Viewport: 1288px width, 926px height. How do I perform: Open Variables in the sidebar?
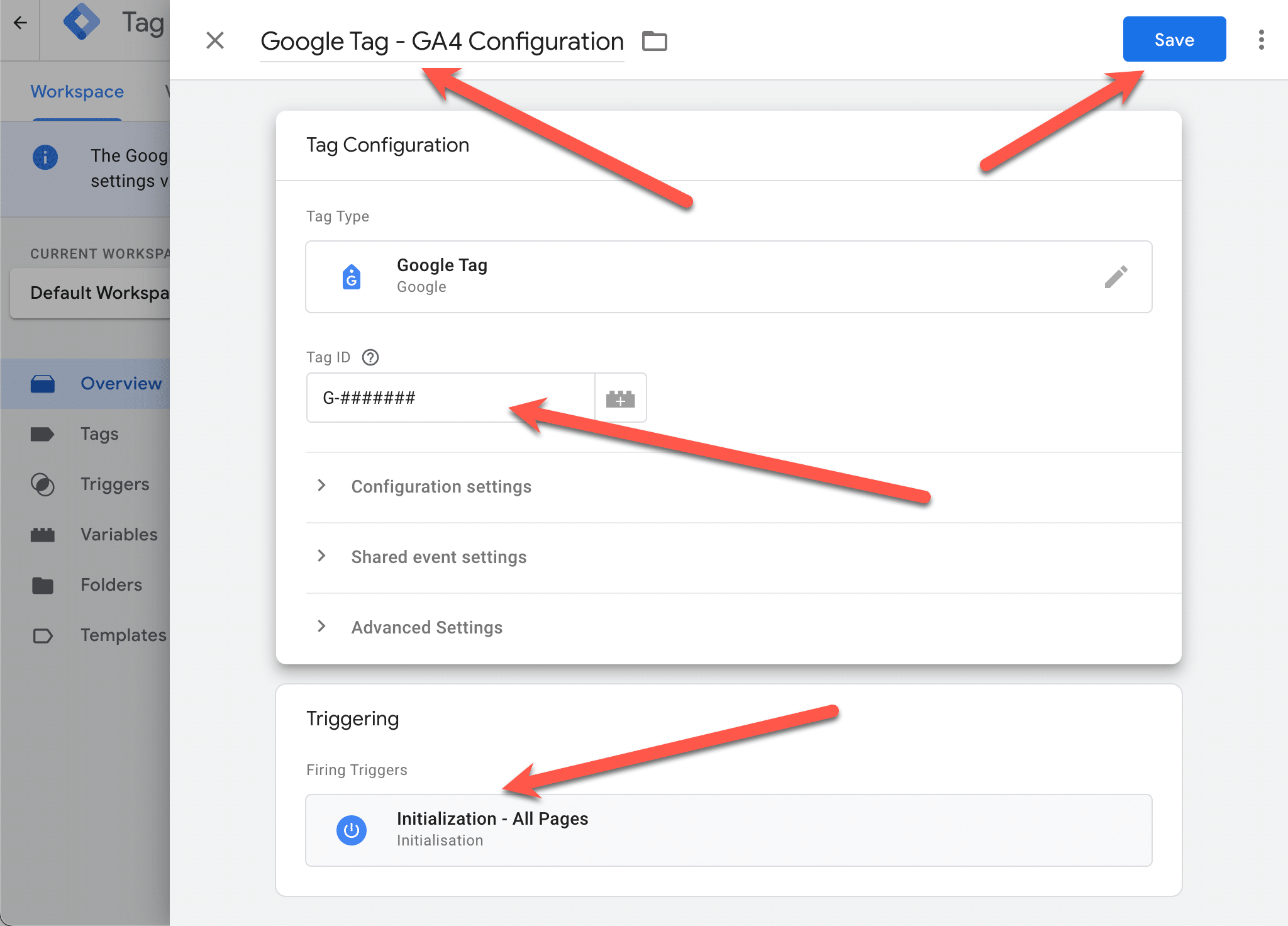click(86, 535)
